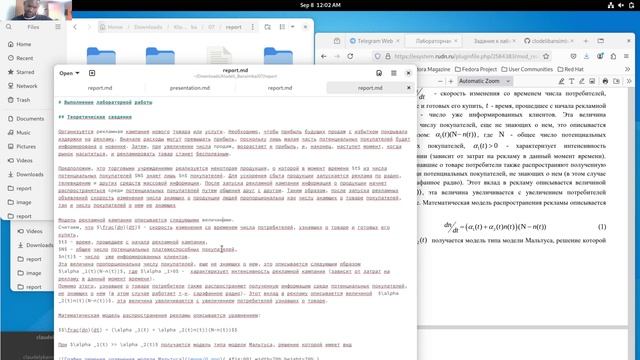
Task: Open text editor hamburger menu
Action: tap(393, 73)
